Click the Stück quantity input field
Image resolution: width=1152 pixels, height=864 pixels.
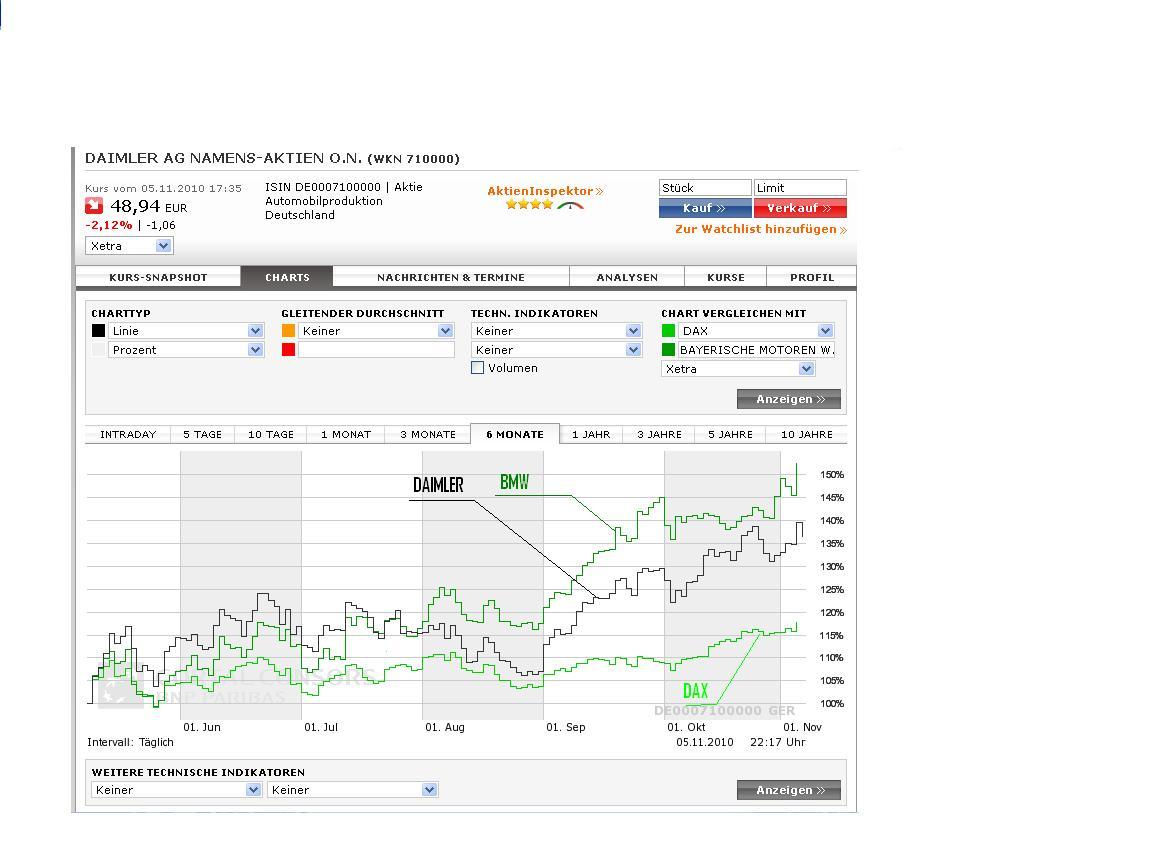coord(705,188)
